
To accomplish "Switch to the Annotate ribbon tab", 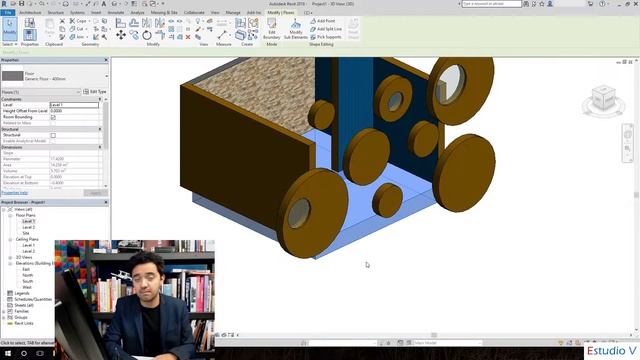I will point(116,13).
